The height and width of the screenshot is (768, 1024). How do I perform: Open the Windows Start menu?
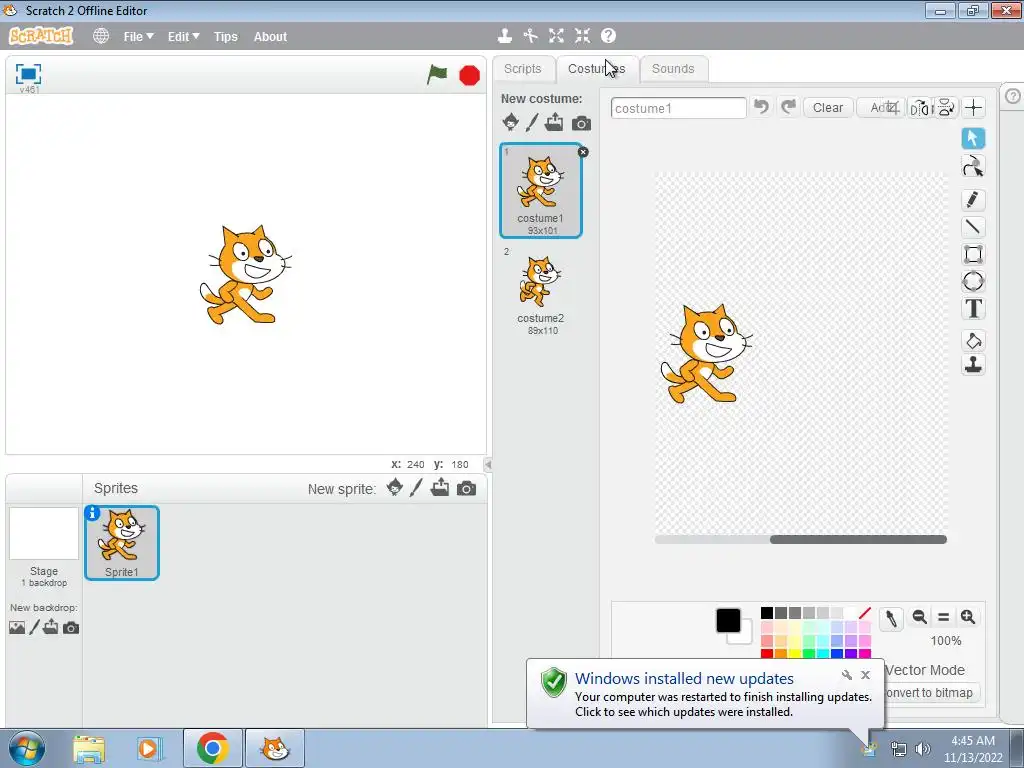click(27, 748)
